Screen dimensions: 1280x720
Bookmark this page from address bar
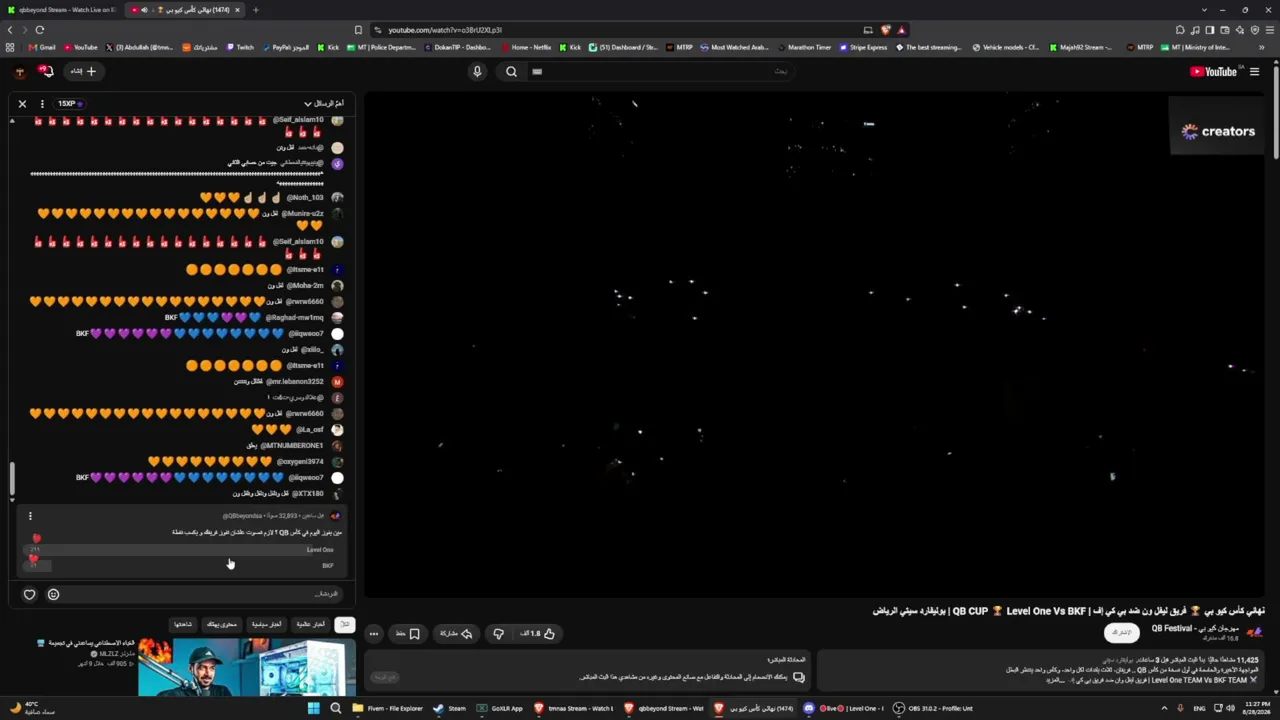358,30
